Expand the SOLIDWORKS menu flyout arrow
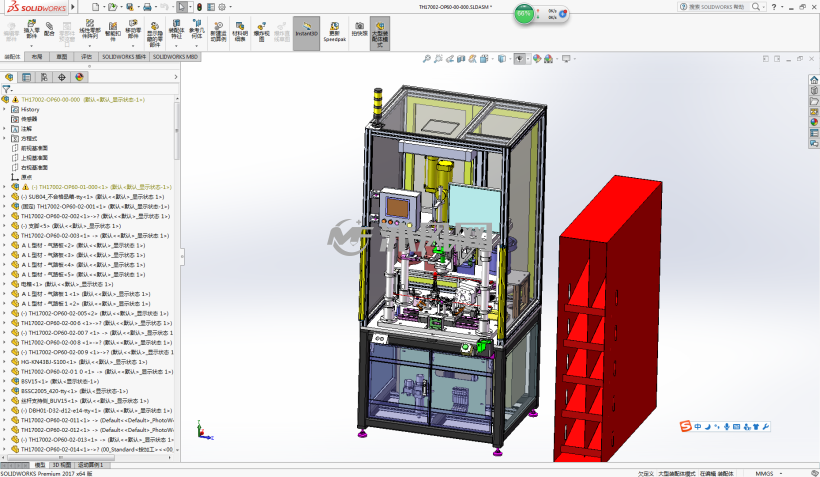 click(x=73, y=7)
